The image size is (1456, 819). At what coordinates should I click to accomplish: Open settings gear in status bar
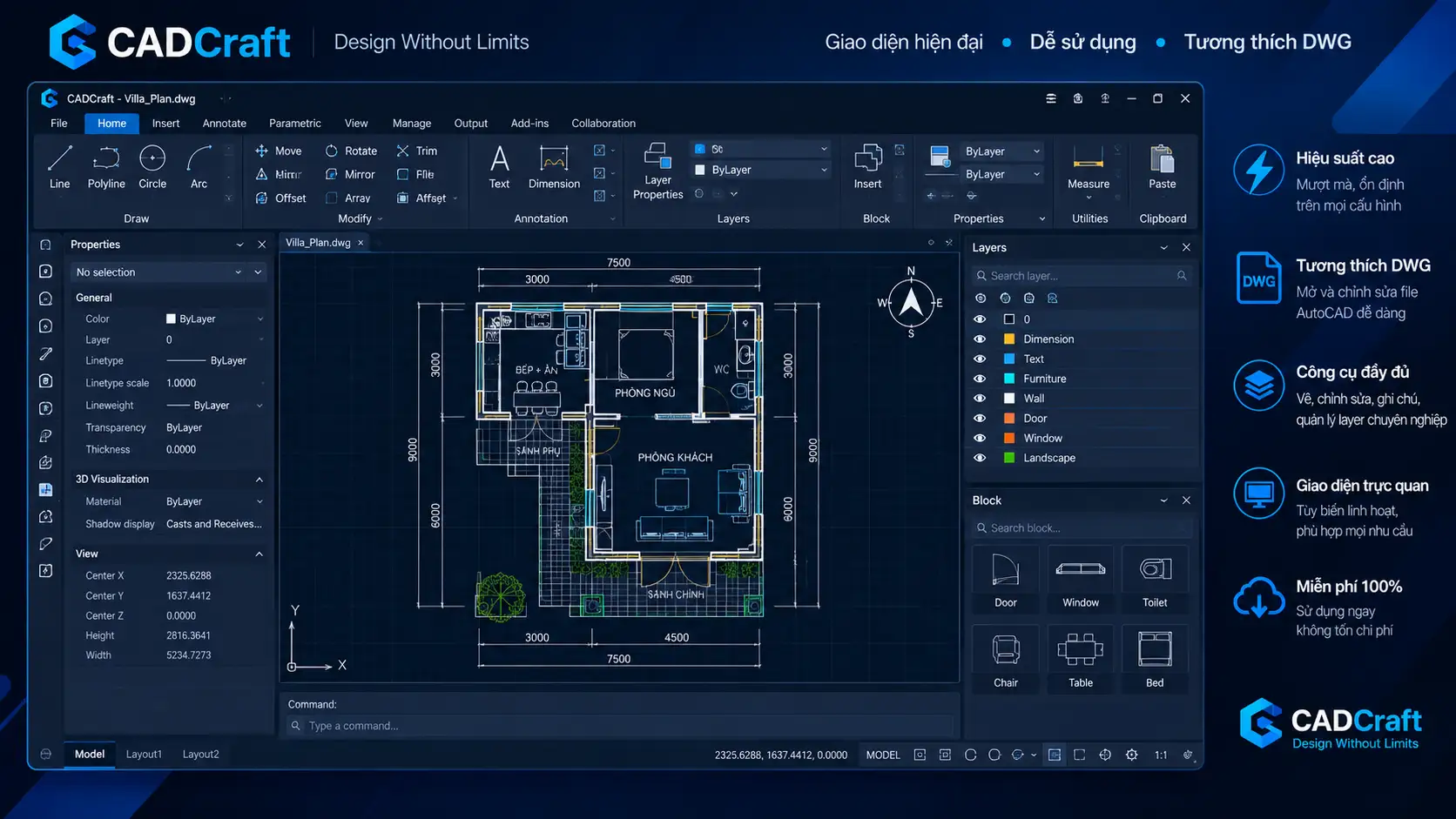(x=1131, y=755)
